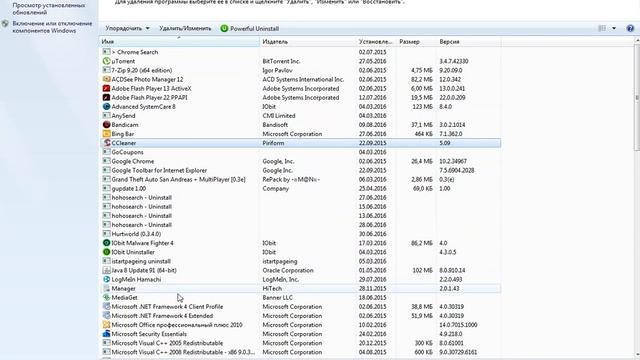Select the istartpageing uninstall entry

(300, 261)
